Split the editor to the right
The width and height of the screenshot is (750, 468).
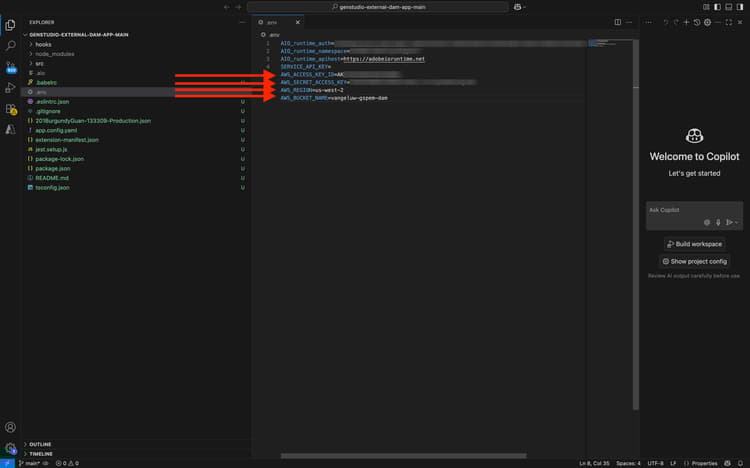click(x=618, y=22)
